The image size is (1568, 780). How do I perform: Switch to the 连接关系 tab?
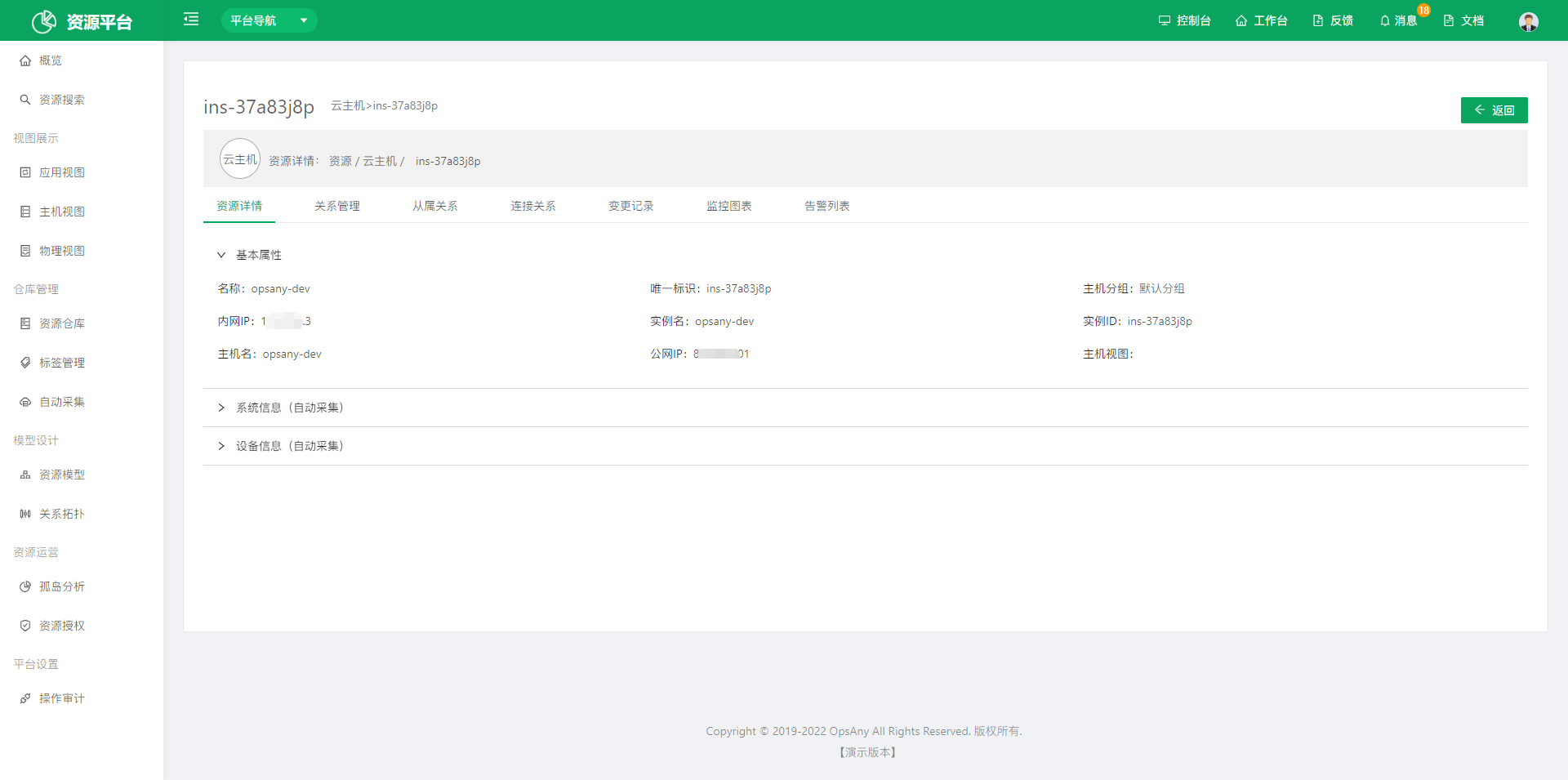pyautogui.click(x=533, y=206)
